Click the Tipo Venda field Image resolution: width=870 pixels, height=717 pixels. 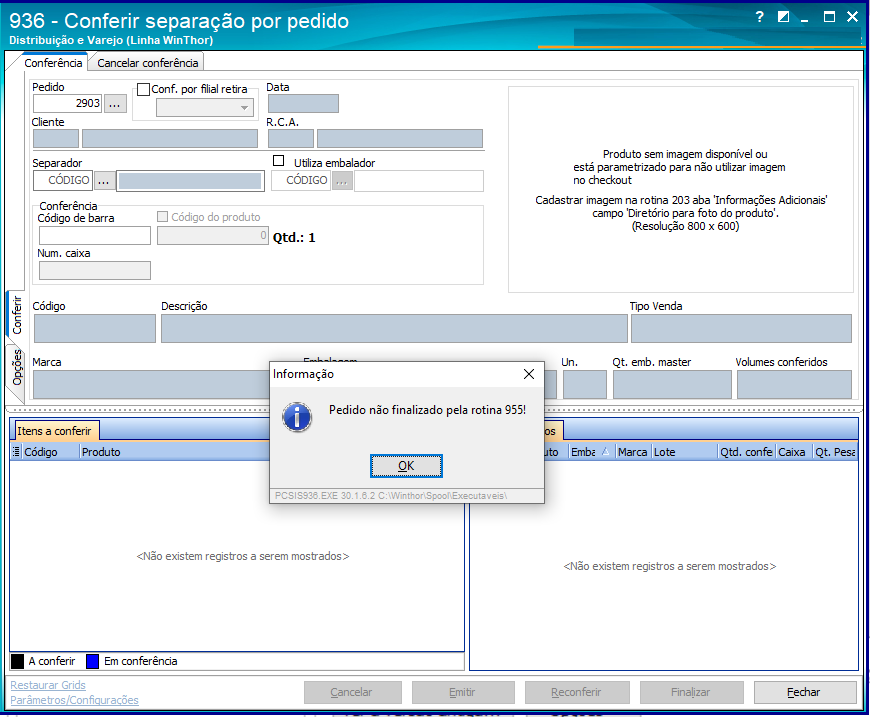click(x=741, y=329)
